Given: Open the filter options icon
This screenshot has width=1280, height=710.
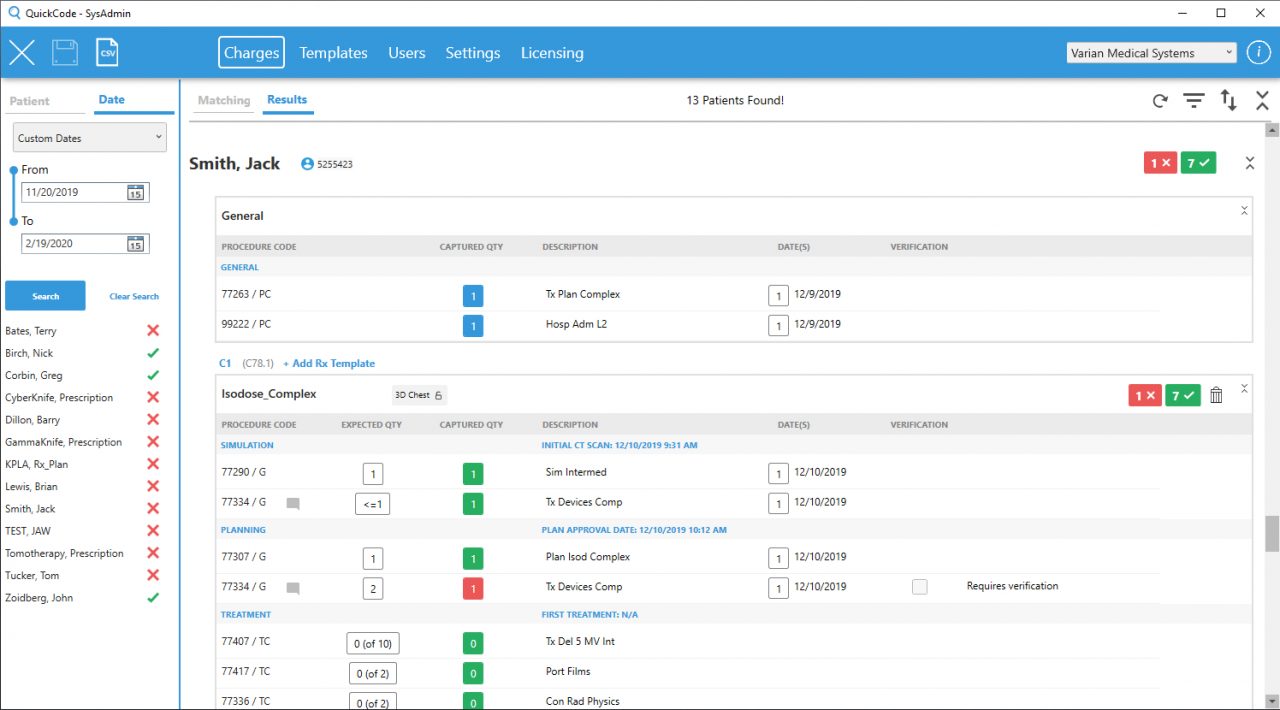Looking at the screenshot, I should [x=1194, y=100].
